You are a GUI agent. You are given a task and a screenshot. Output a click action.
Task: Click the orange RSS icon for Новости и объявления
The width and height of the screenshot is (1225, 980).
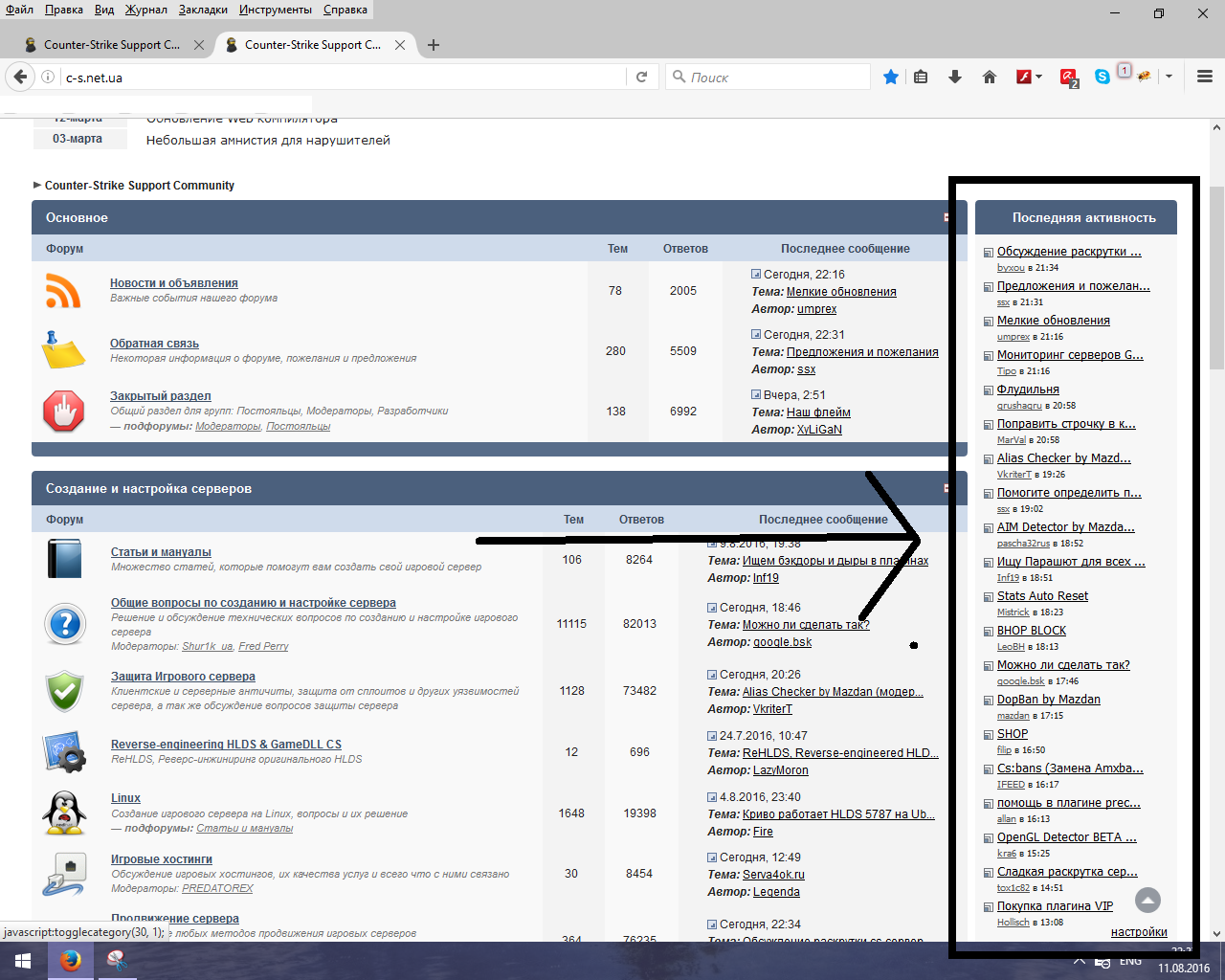[x=63, y=291]
